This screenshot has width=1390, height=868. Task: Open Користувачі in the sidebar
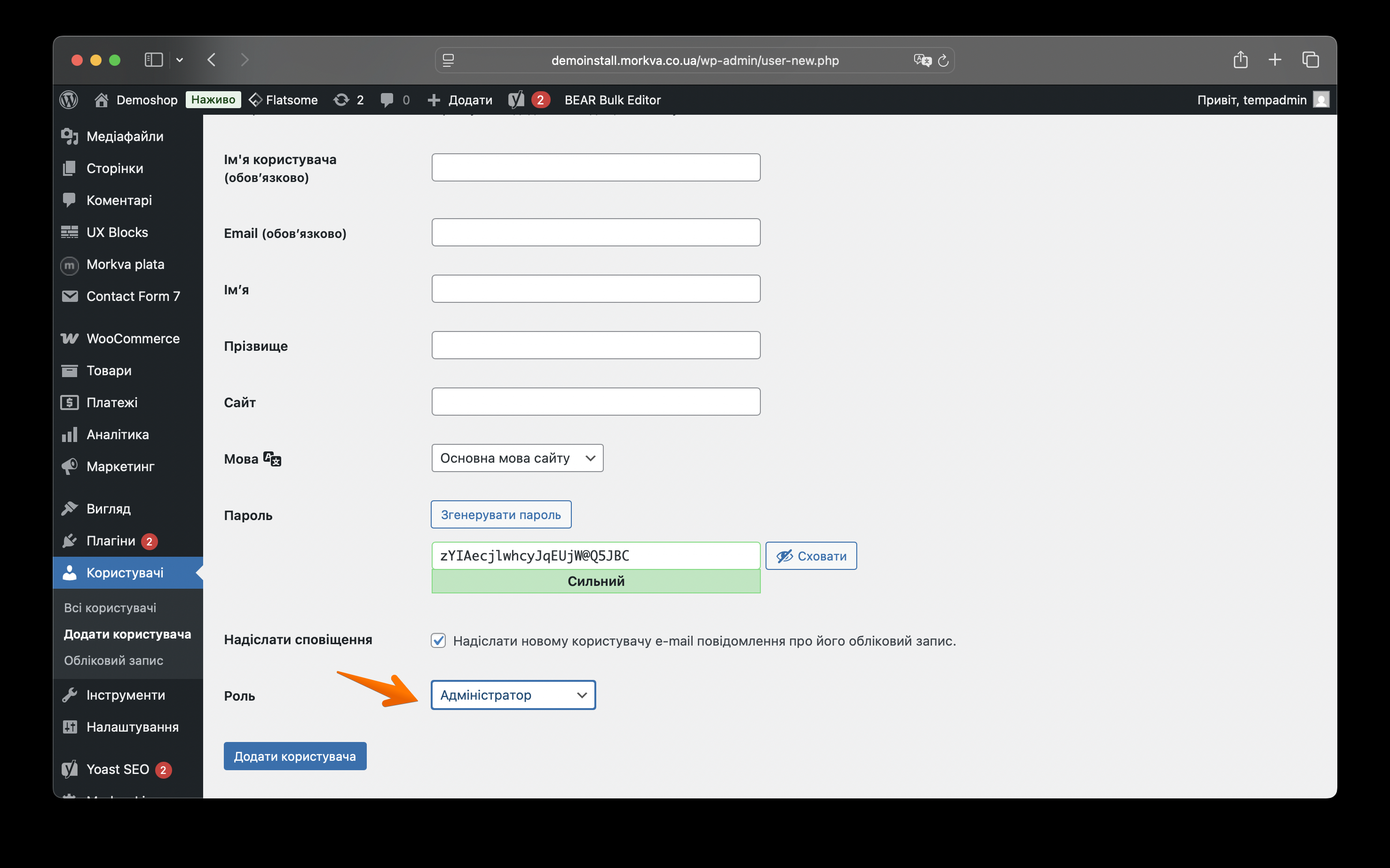click(128, 573)
